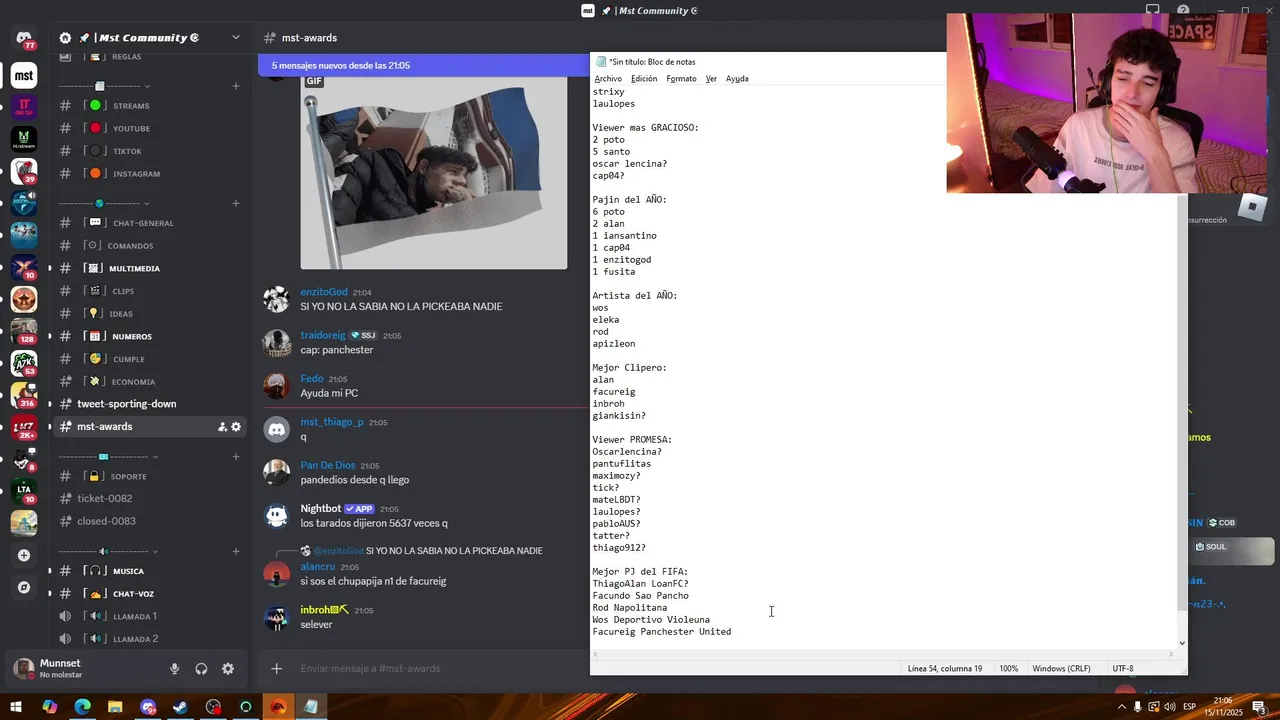Screen dimensions: 1280x720
Task: Open server icon with 39 badge
Action: (x=24, y=171)
